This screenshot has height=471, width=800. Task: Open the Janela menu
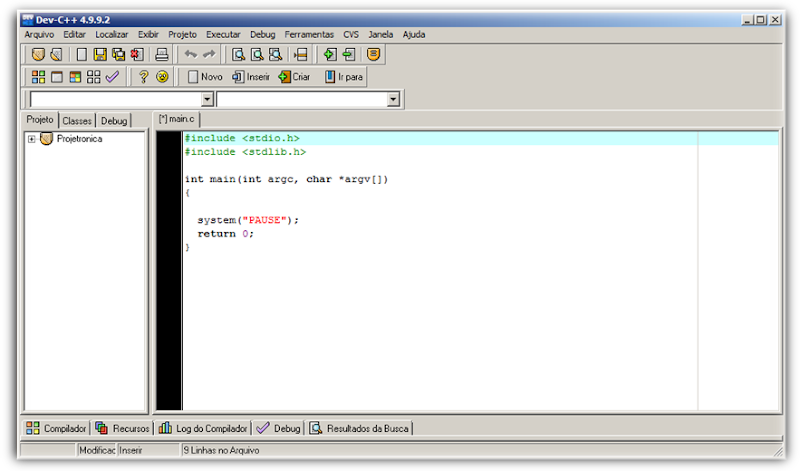click(x=381, y=34)
